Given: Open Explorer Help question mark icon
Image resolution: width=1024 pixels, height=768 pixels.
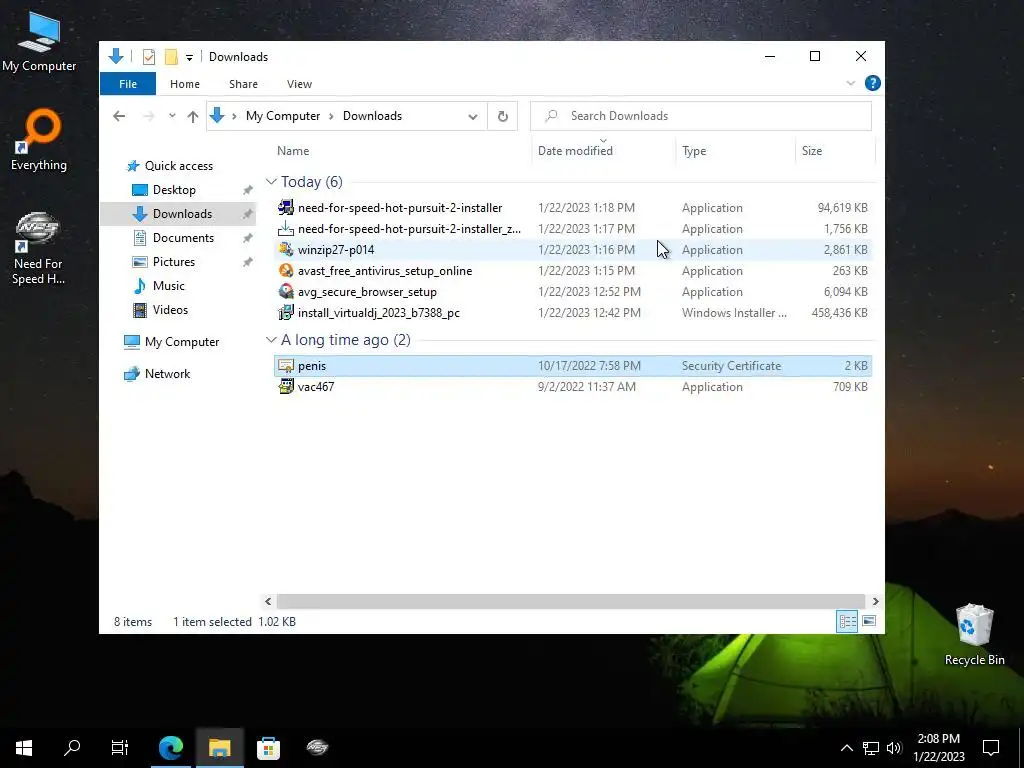Looking at the screenshot, I should click(x=872, y=83).
